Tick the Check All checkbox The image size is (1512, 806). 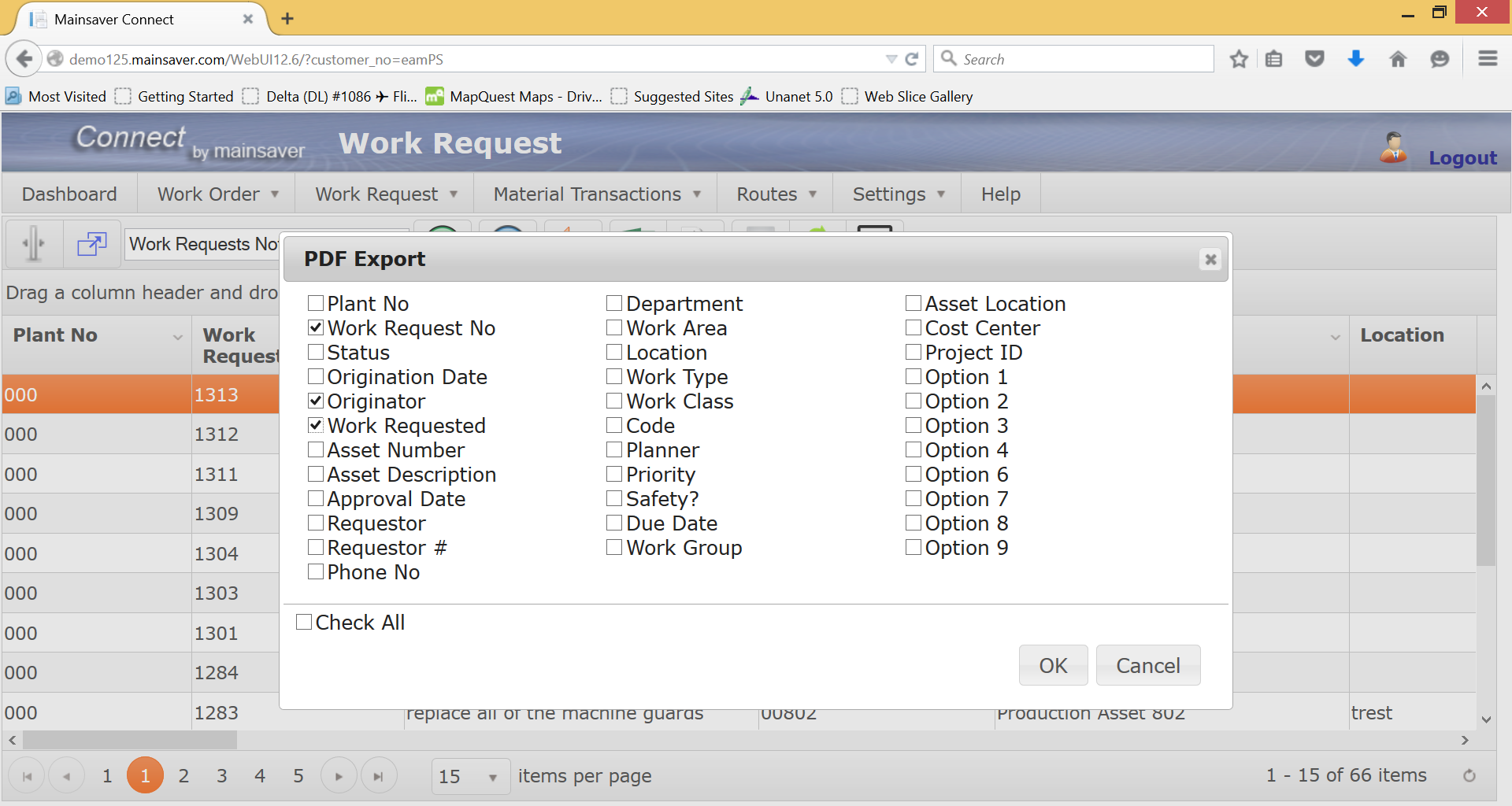[x=304, y=623]
